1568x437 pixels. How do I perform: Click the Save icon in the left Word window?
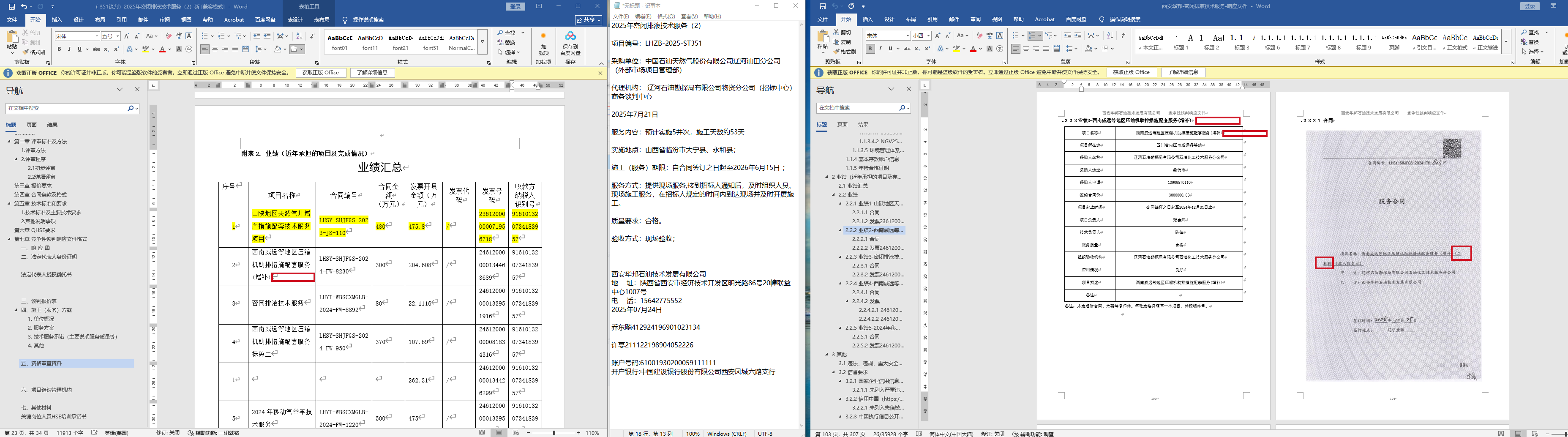pyautogui.click(x=11, y=7)
